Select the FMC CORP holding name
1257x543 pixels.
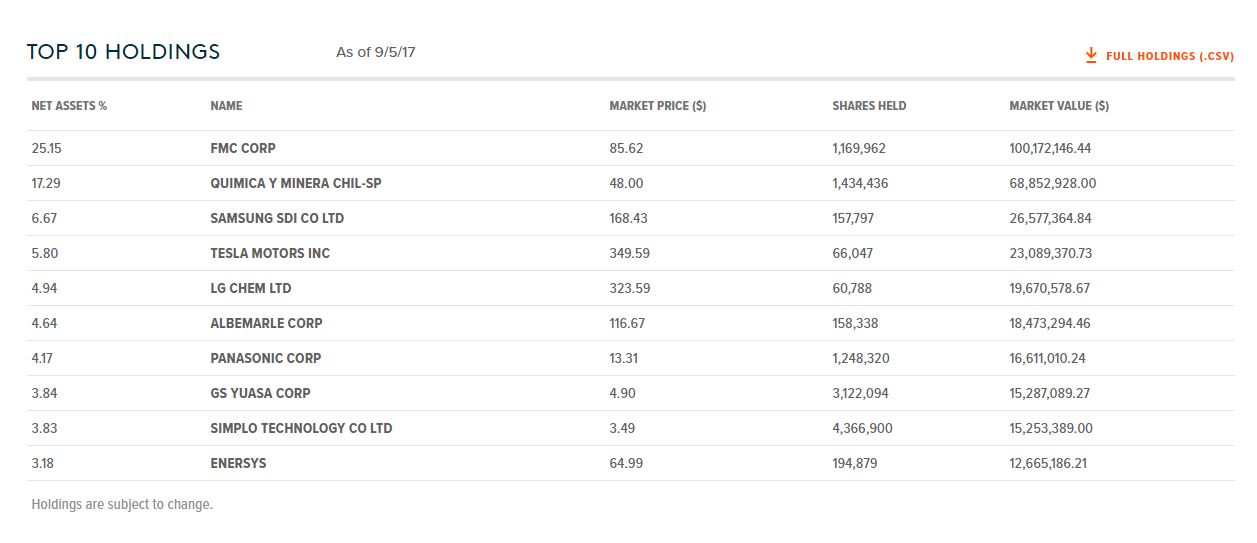click(243, 148)
